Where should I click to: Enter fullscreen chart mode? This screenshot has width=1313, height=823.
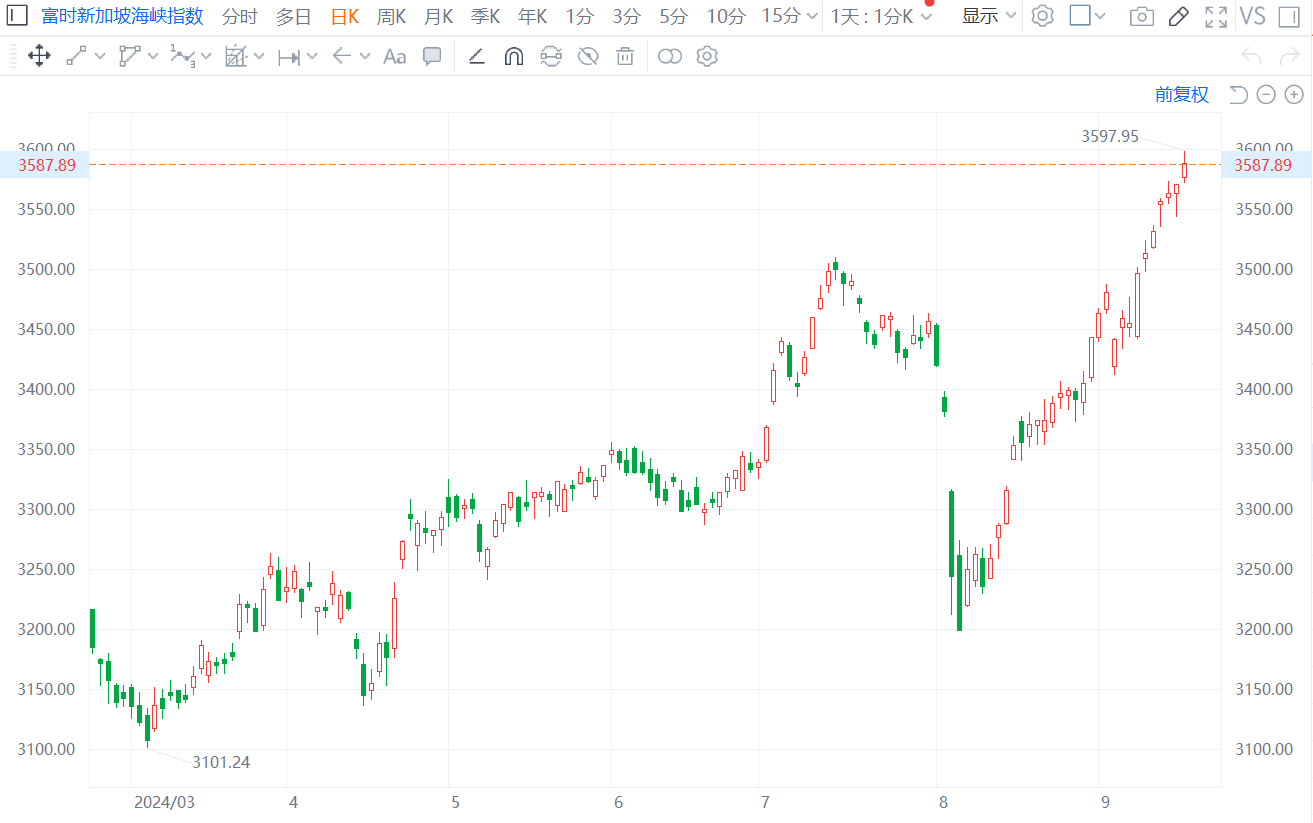[1216, 16]
